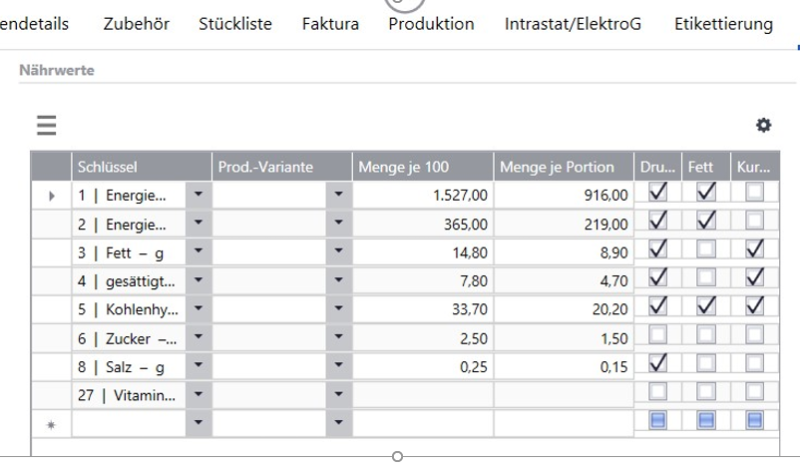Enable Druck checkbox for 6 | Zucker row
Viewport: 800px width, 475px height.
(657, 337)
